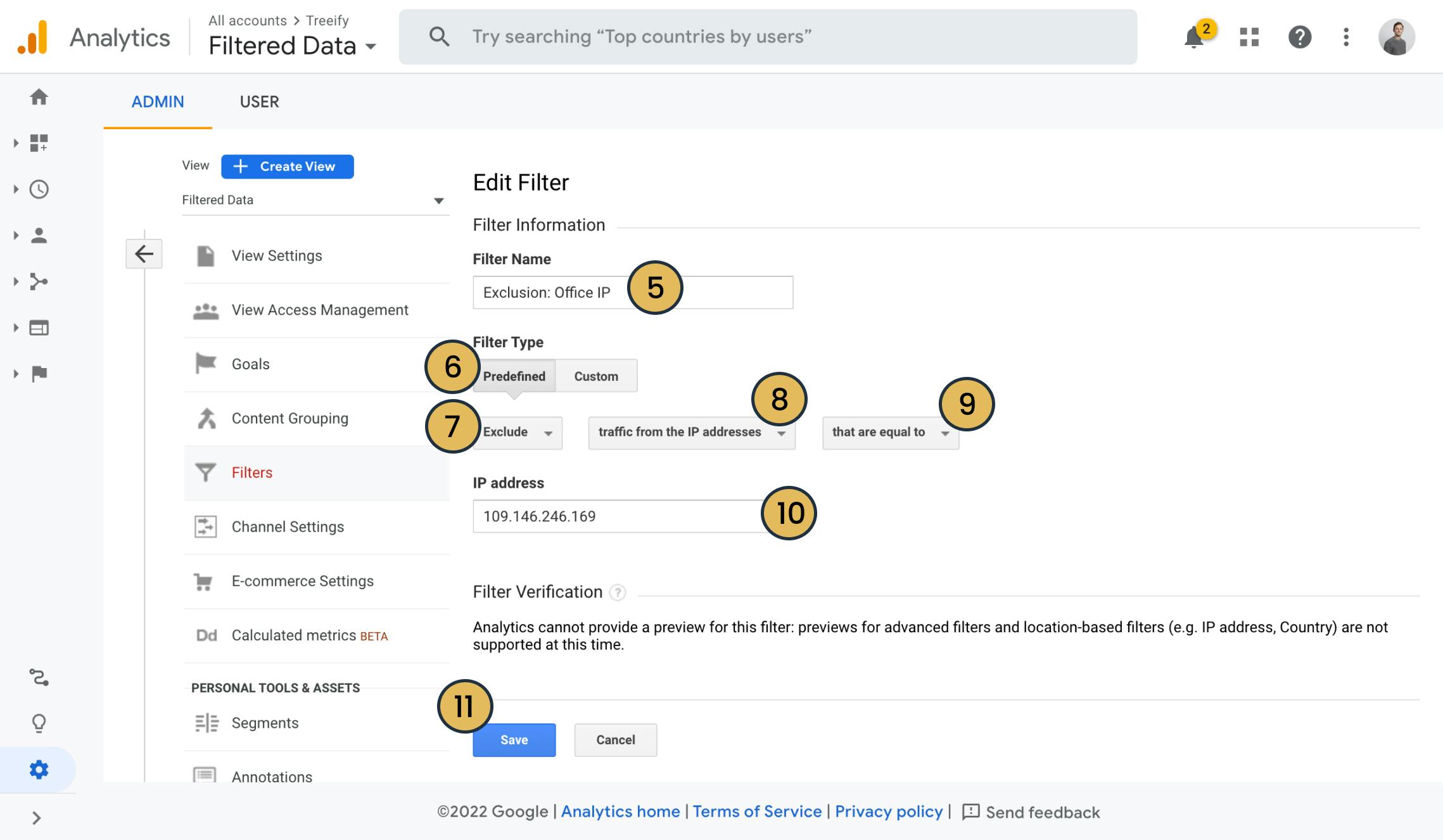Click the Content Grouping icon
The width and height of the screenshot is (1443, 840).
click(206, 417)
